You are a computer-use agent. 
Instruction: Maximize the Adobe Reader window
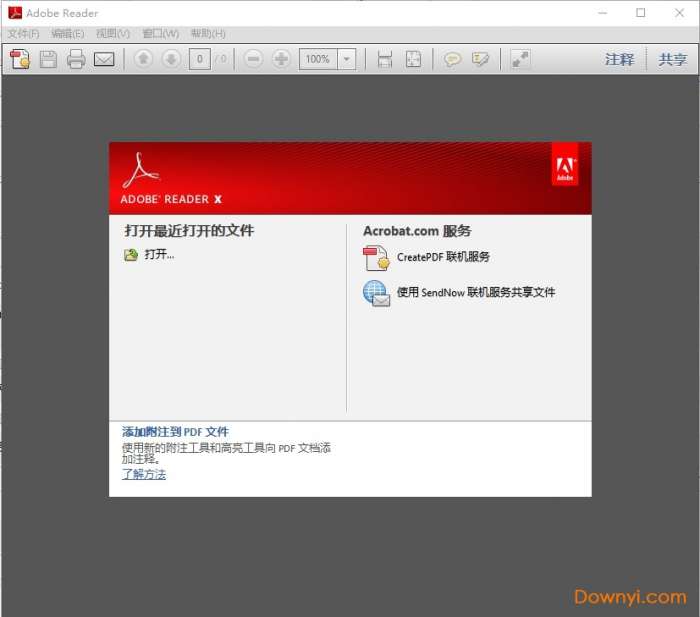641,13
